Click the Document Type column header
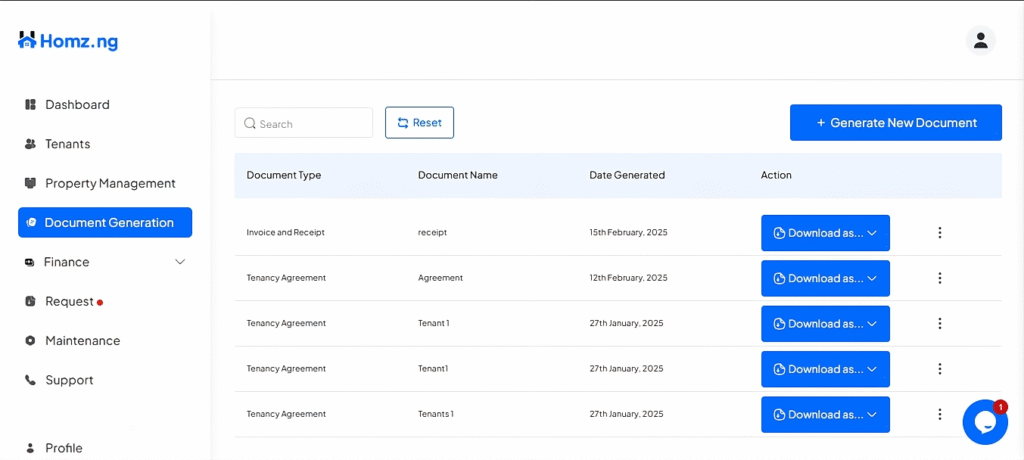Screen dimensions: 1024x460 [x=283, y=175]
